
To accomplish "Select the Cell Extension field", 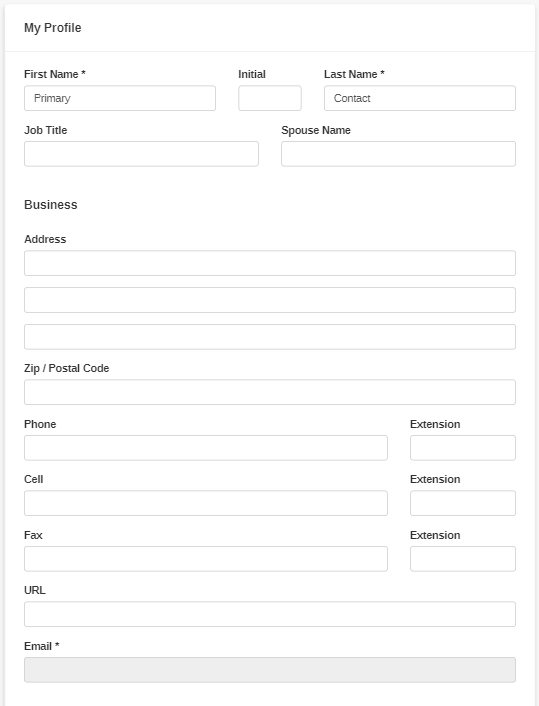I will [x=463, y=503].
